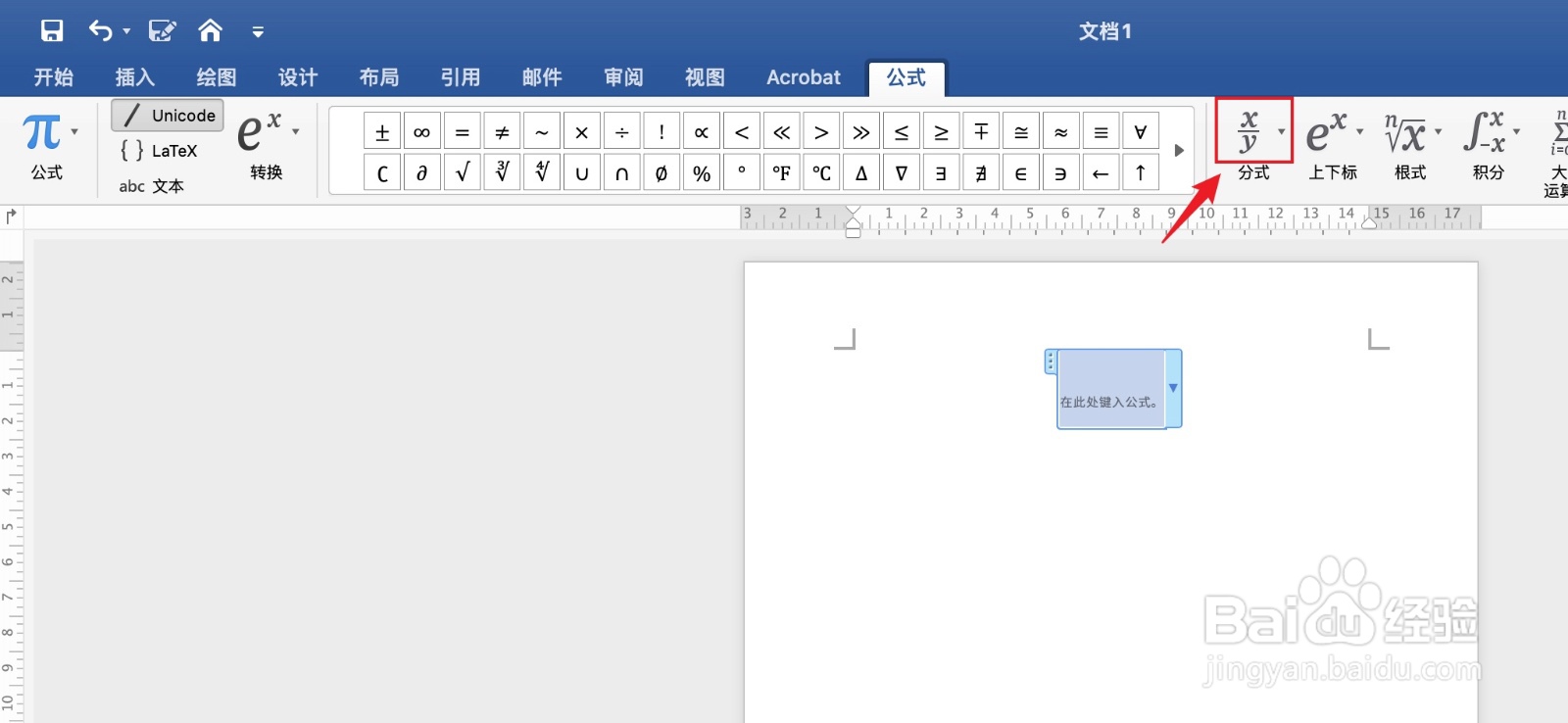Open the 积分 integral structures menu
Image resolution: width=1568 pixels, height=723 pixels.
pos(1490,144)
